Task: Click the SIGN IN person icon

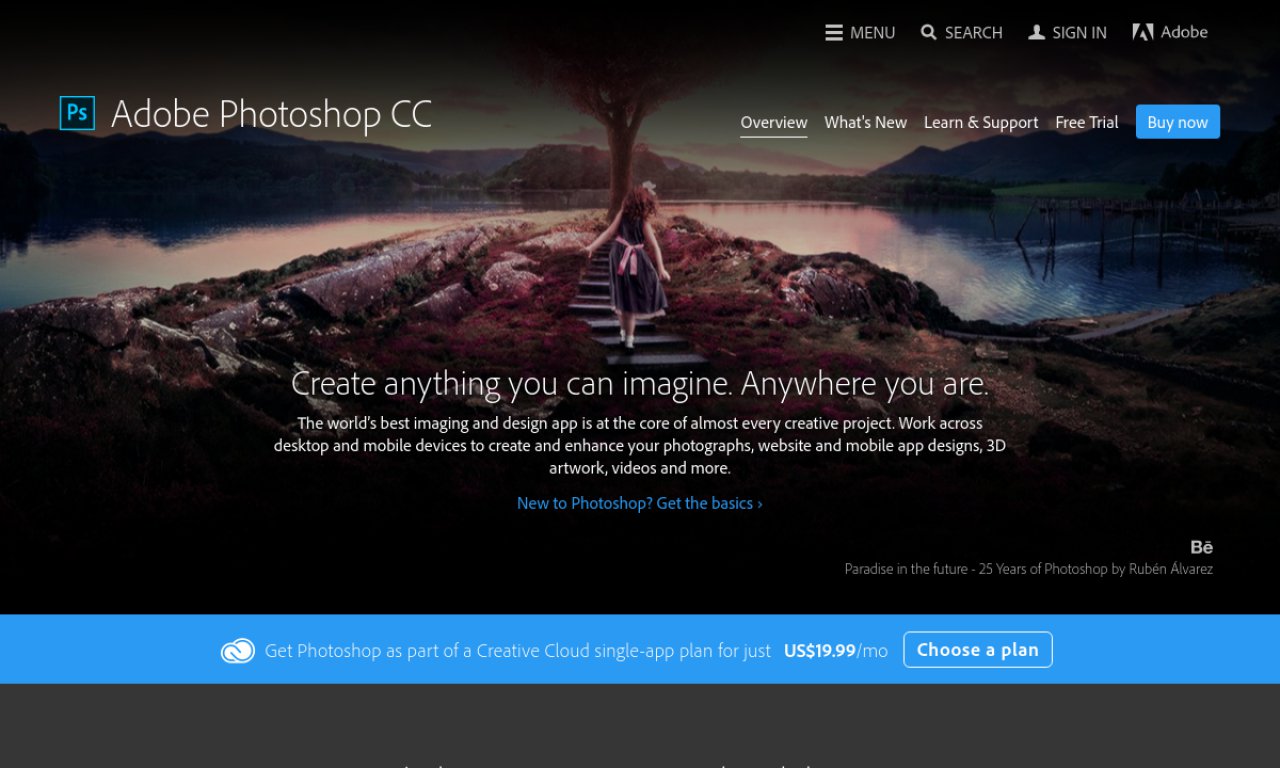Action: pyautogui.click(x=1037, y=33)
